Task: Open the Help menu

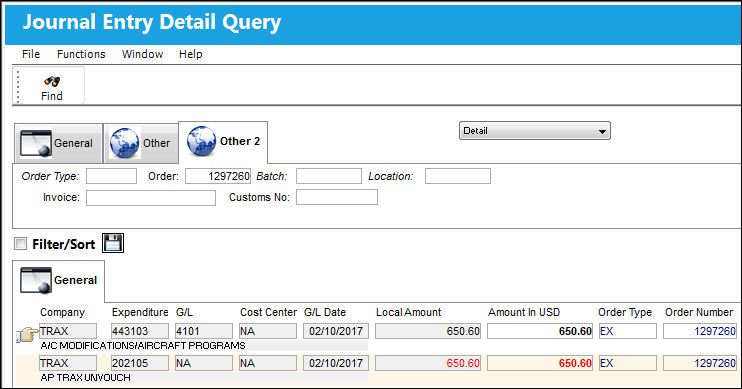Action: [x=191, y=54]
